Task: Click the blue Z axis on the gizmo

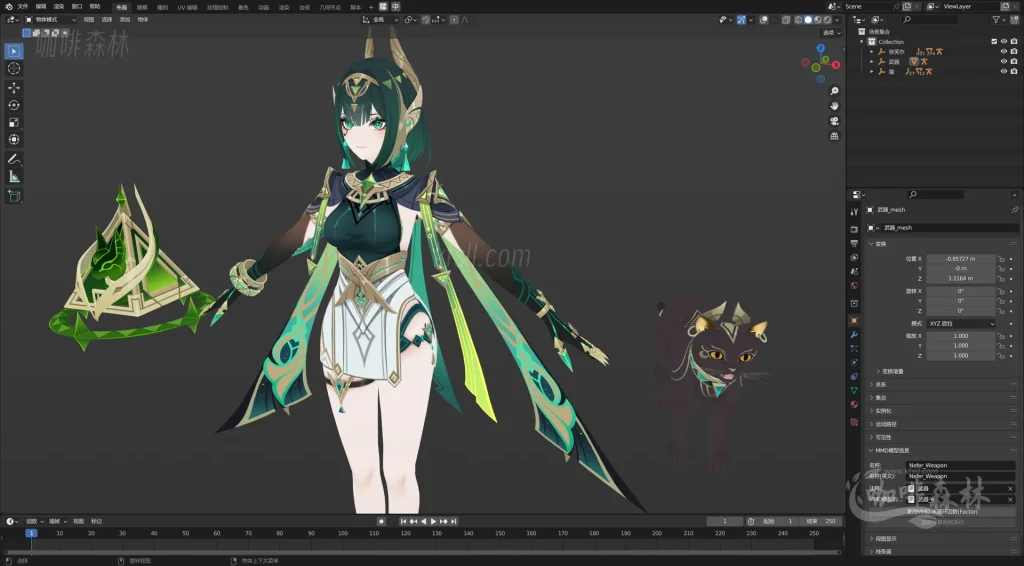Action: pos(821,48)
